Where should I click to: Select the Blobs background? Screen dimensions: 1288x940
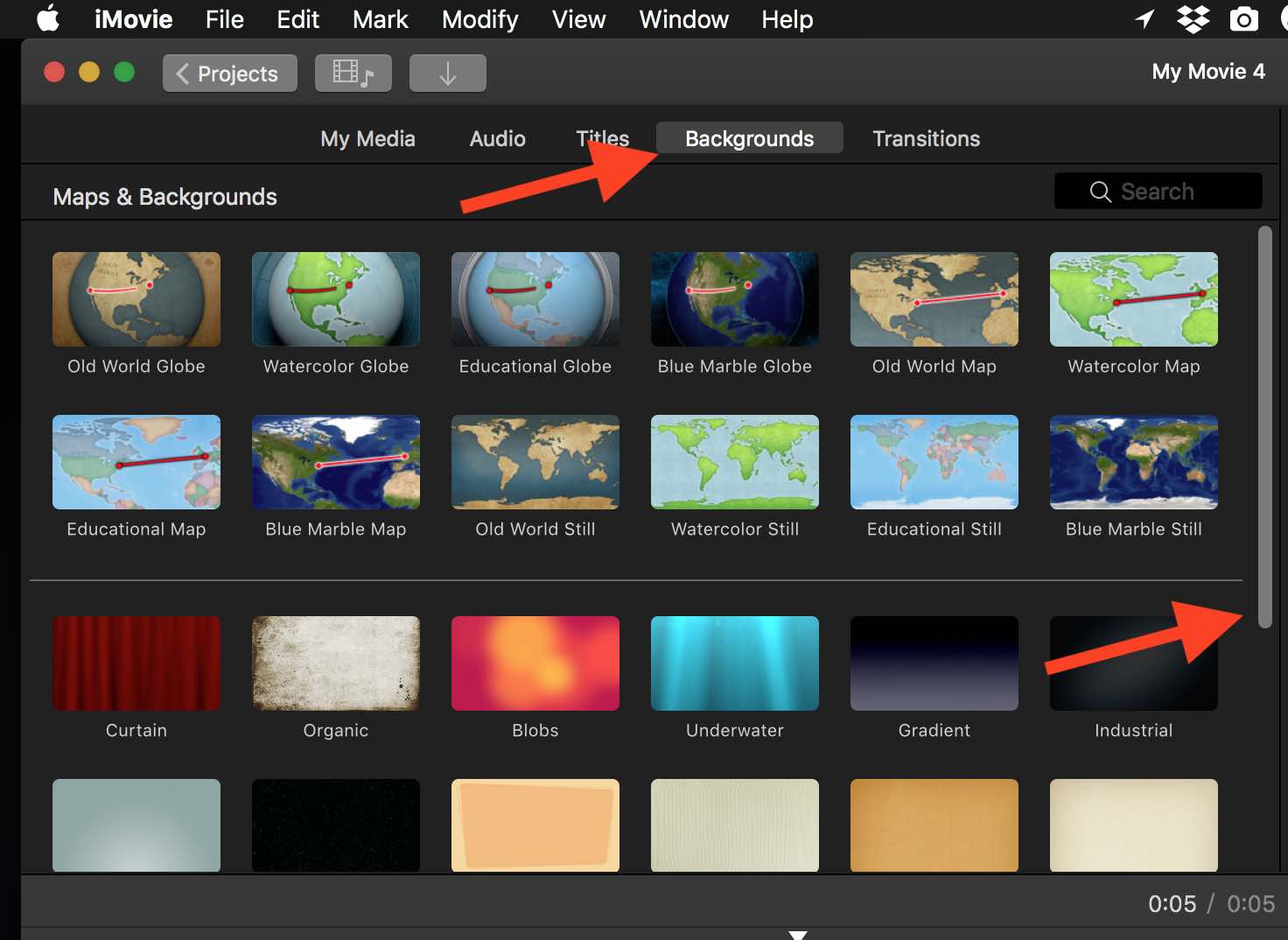535,663
